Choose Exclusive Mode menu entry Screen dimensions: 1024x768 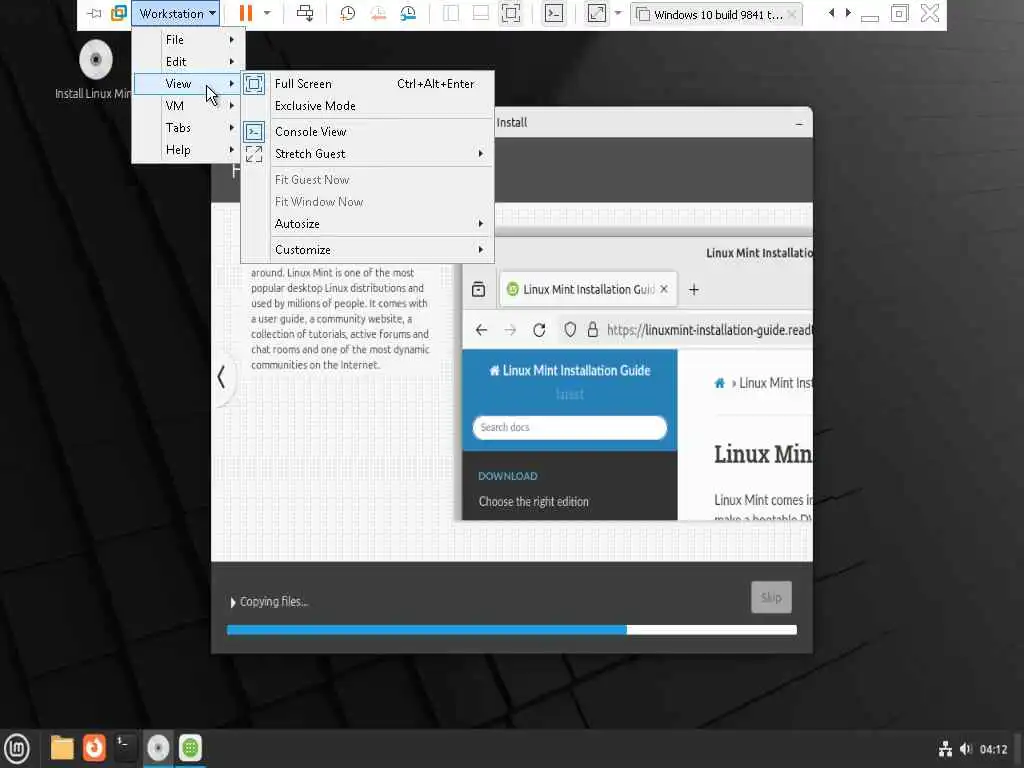click(x=368, y=106)
